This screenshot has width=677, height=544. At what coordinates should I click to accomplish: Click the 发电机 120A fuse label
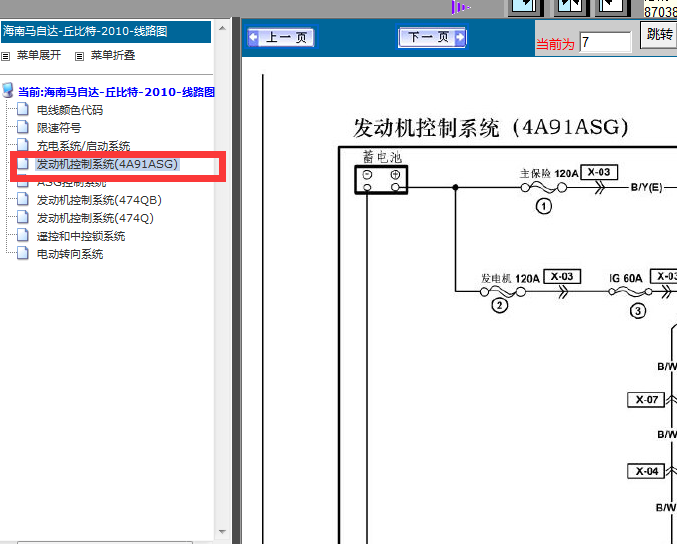(x=510, y=278)
